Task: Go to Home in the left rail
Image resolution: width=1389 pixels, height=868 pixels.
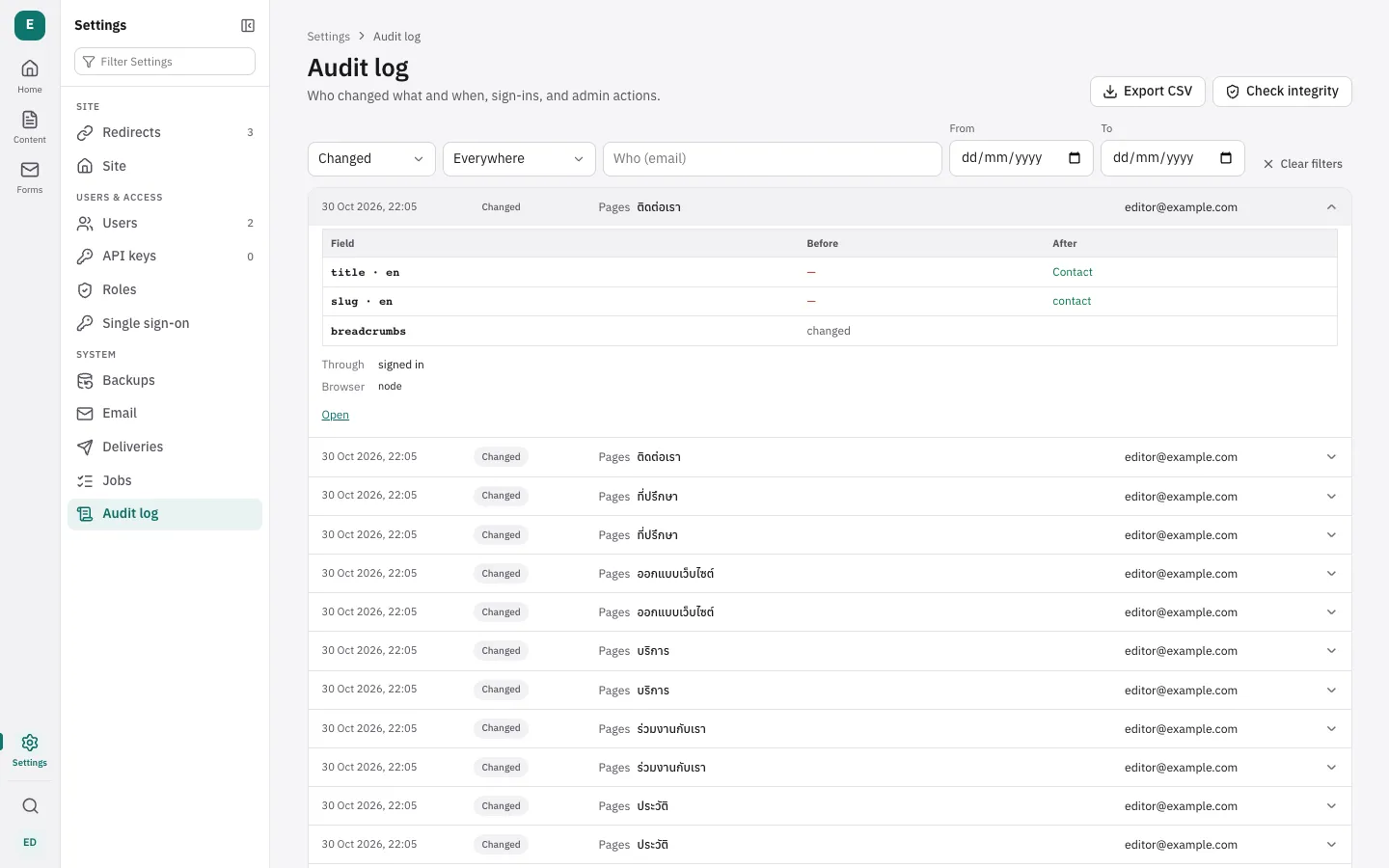Action: (x=30, y=76)
